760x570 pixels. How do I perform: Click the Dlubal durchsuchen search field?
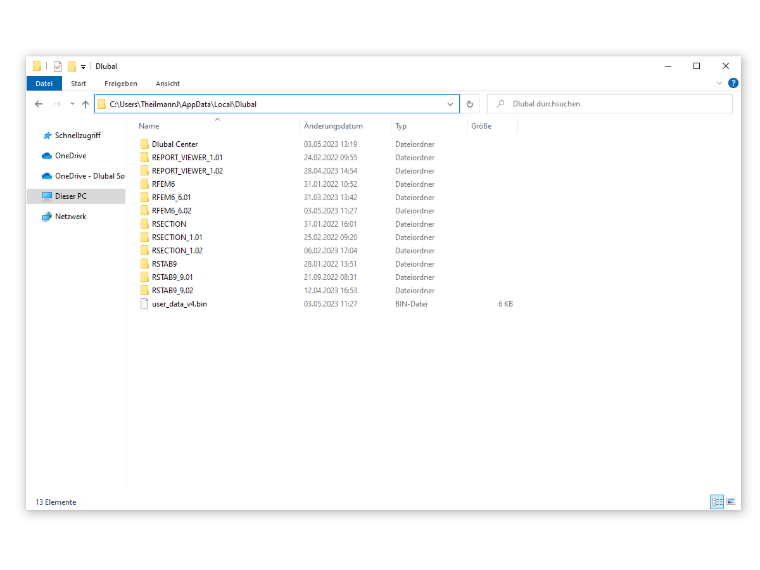point(610,104)
